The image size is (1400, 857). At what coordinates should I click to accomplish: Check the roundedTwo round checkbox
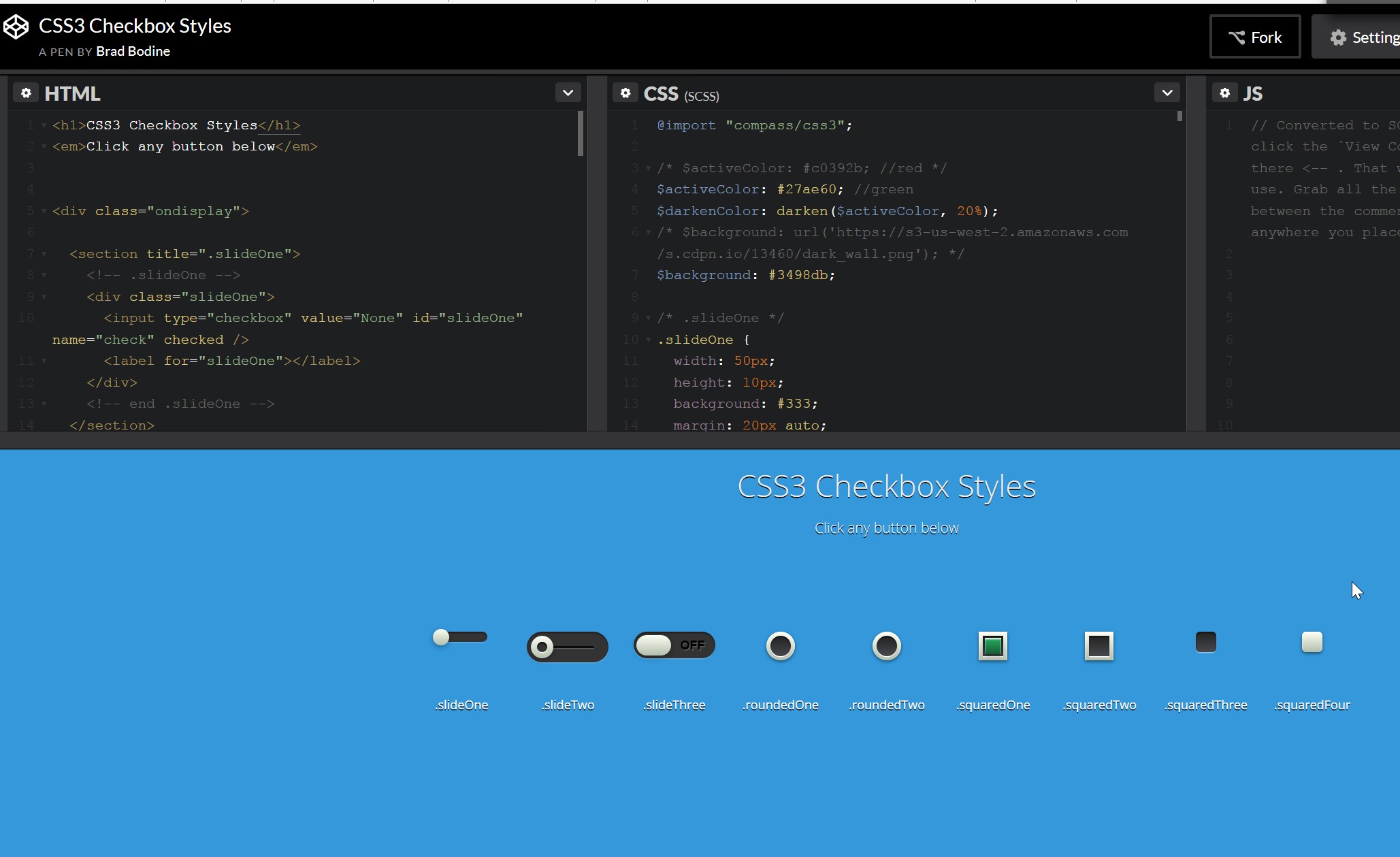(x=886, y=646)
